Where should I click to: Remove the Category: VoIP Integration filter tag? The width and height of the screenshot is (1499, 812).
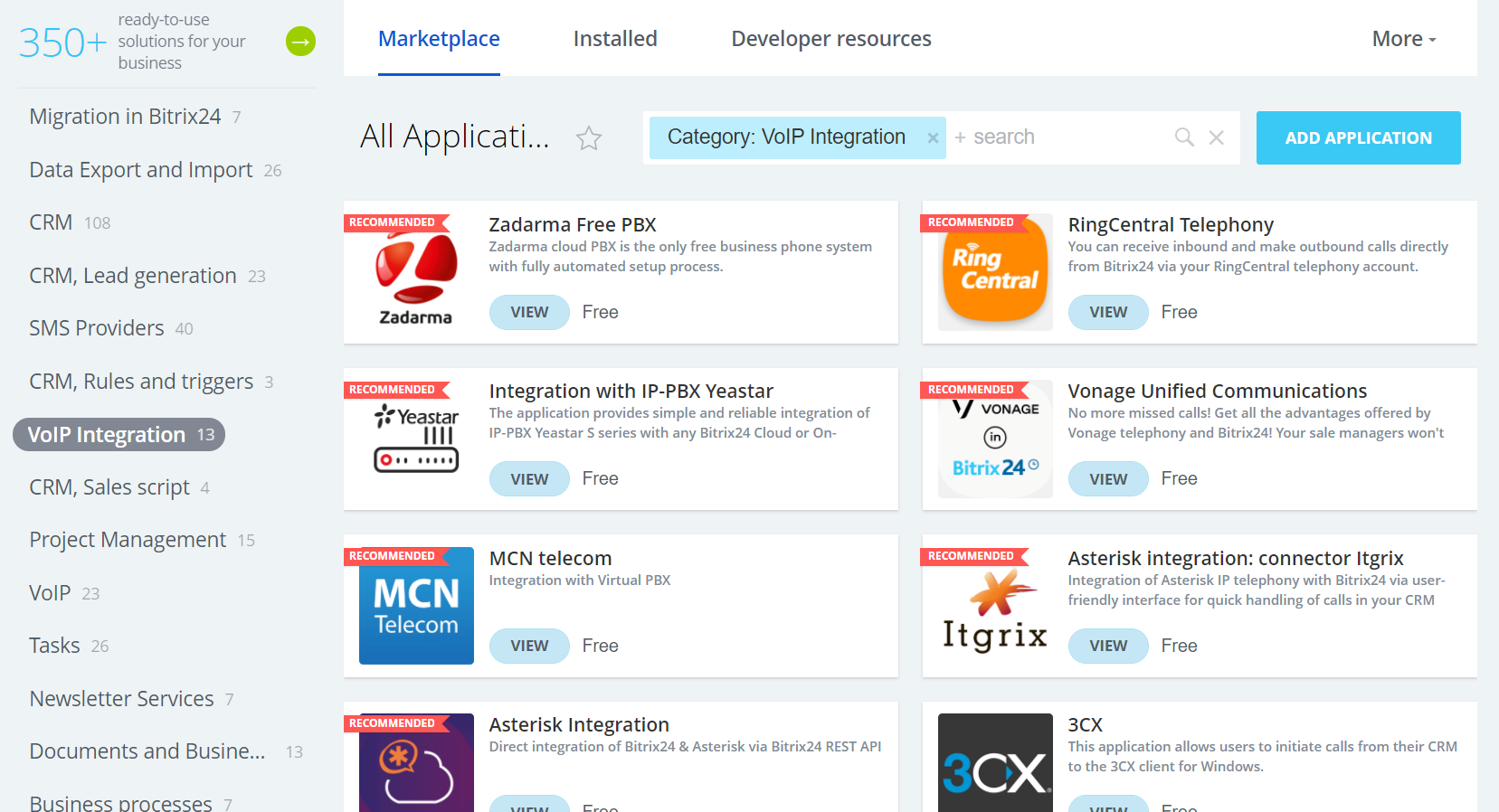(x=933, y=138)
